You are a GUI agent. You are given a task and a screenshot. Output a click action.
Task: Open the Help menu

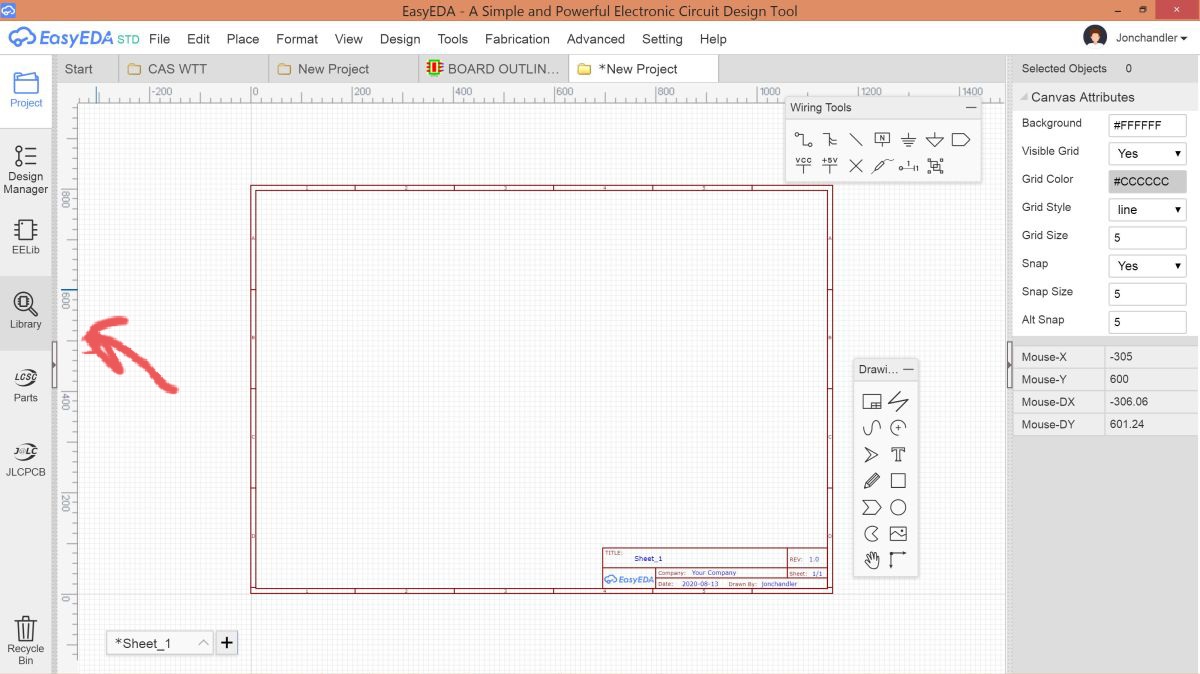pos(713,39)
